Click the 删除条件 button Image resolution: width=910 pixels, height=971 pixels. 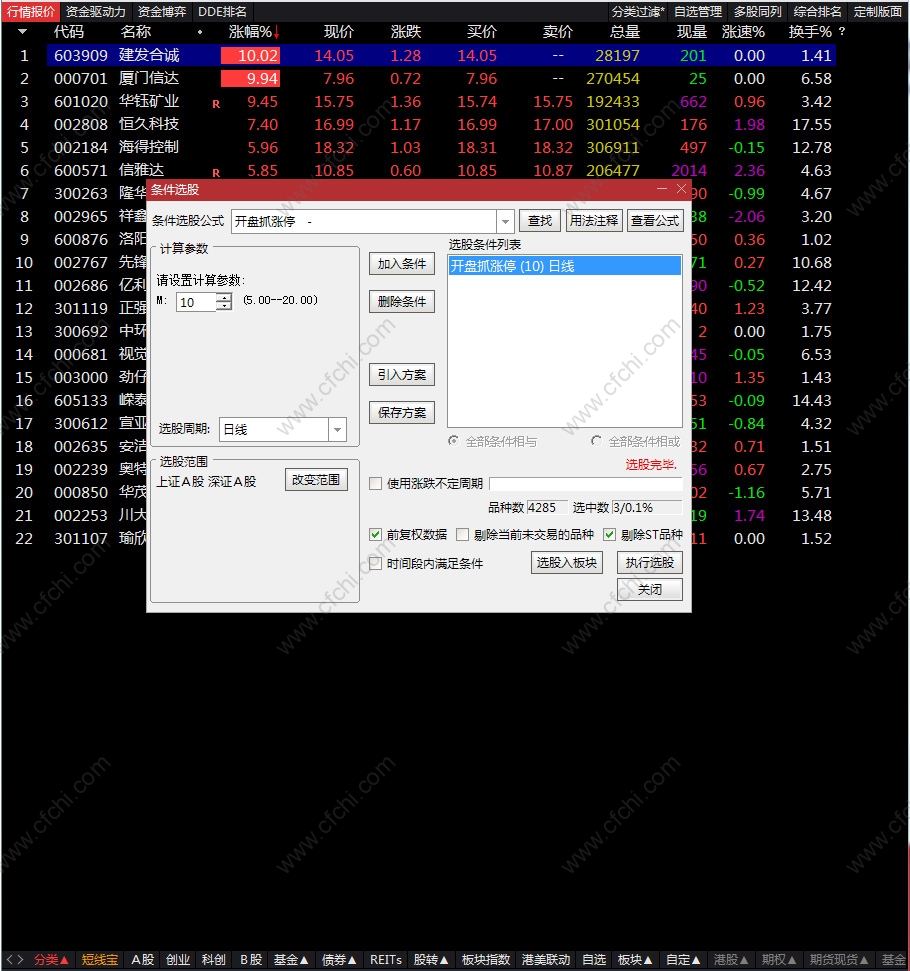[402, 302]
